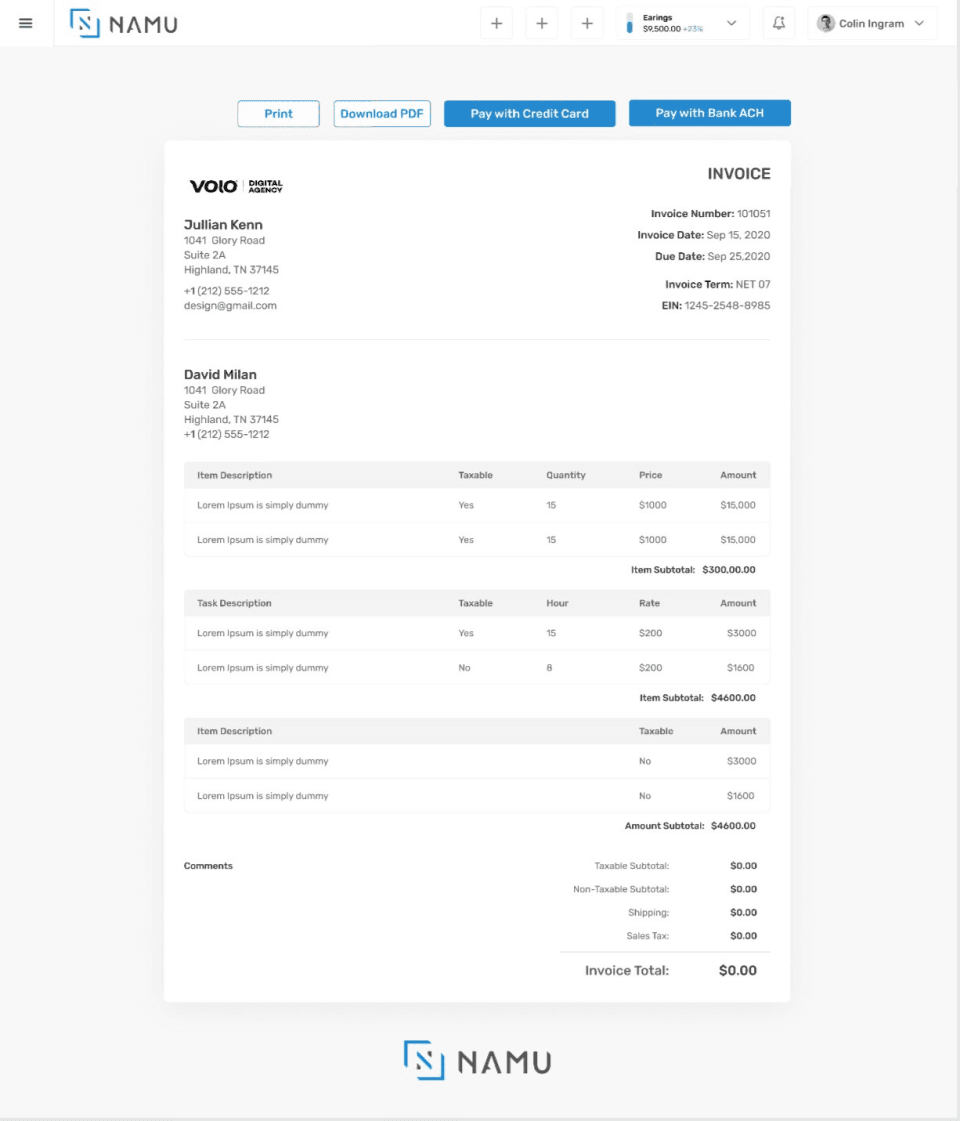Click the NAMU logo in header

click(124, 24)
